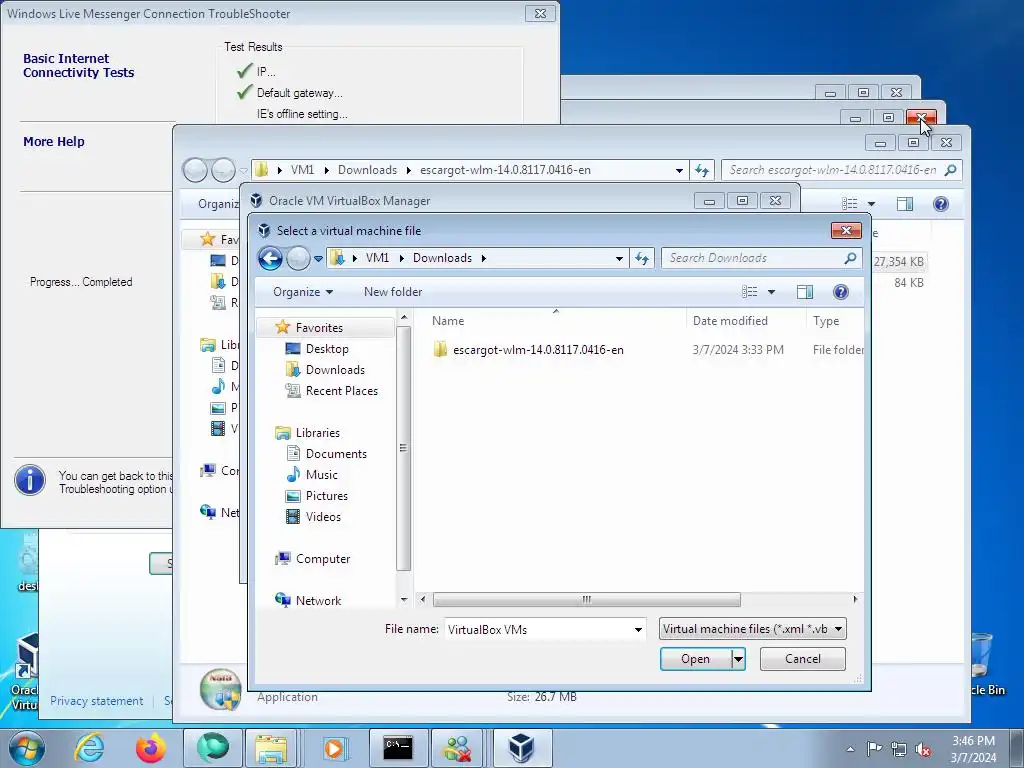Switch to VirtualBox taskbar icon

click(x=520, y=748)
